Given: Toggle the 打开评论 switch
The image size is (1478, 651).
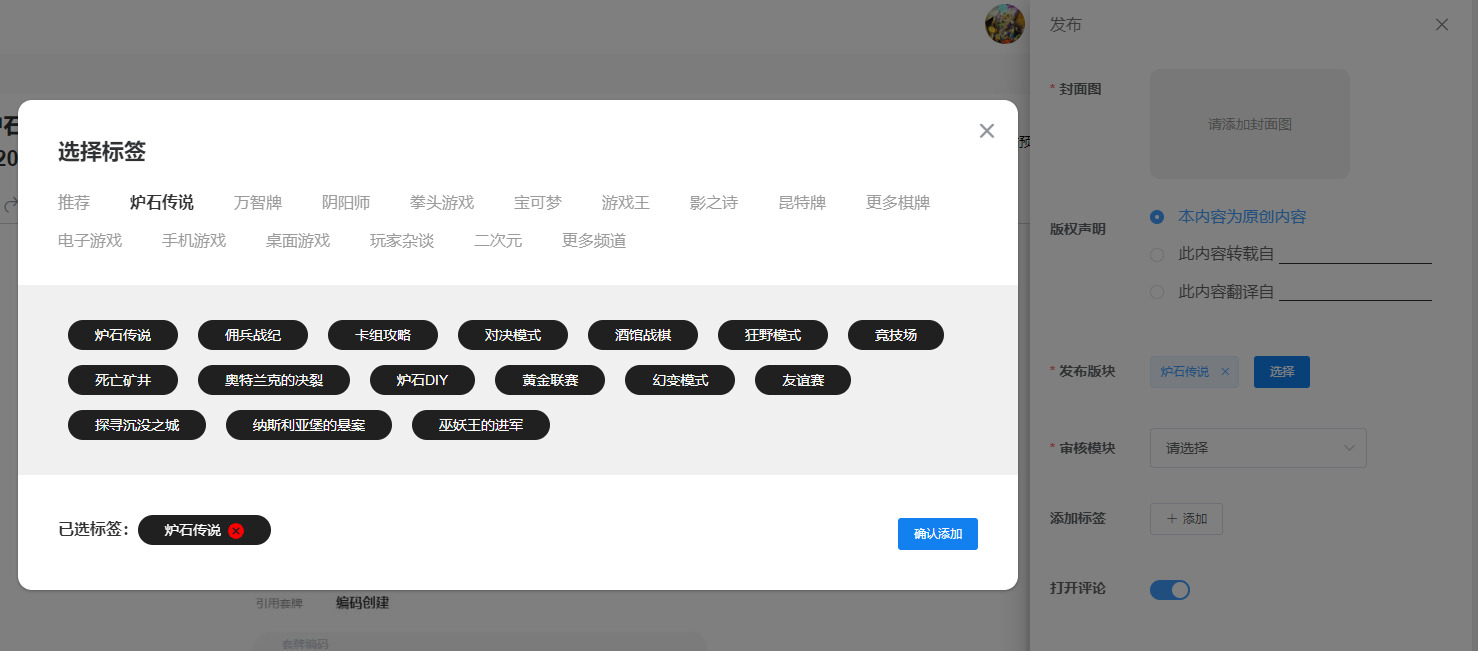Looking at the screenshot, I should point(1170,589).
